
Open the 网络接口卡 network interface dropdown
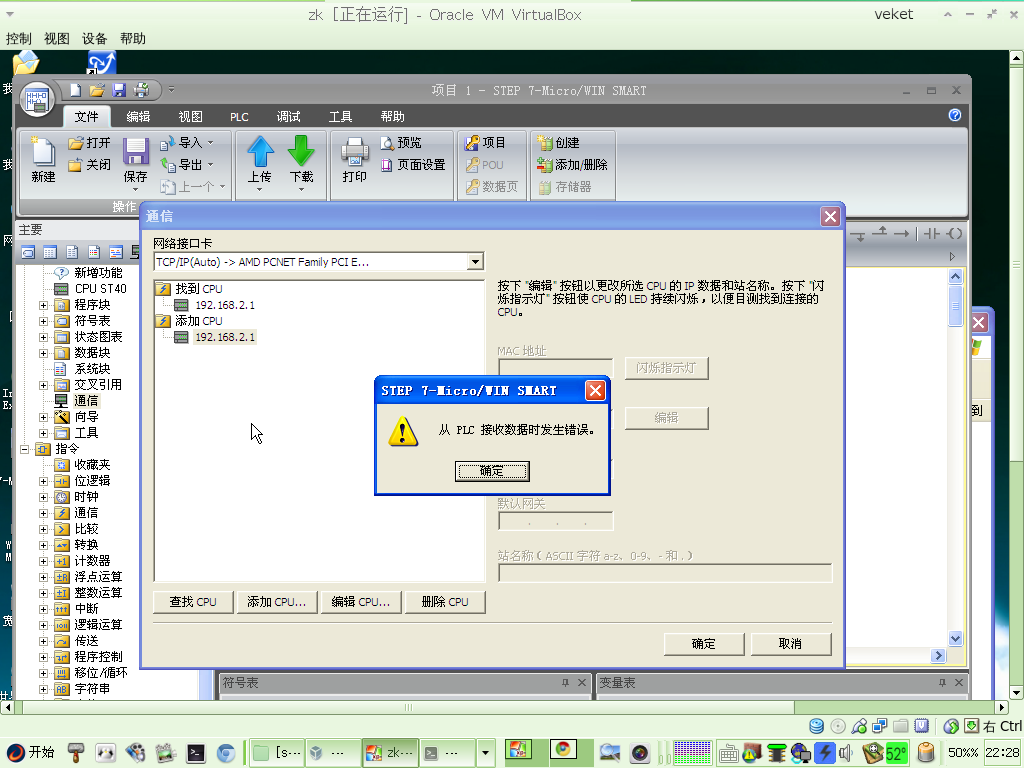(x=475, y=262)
